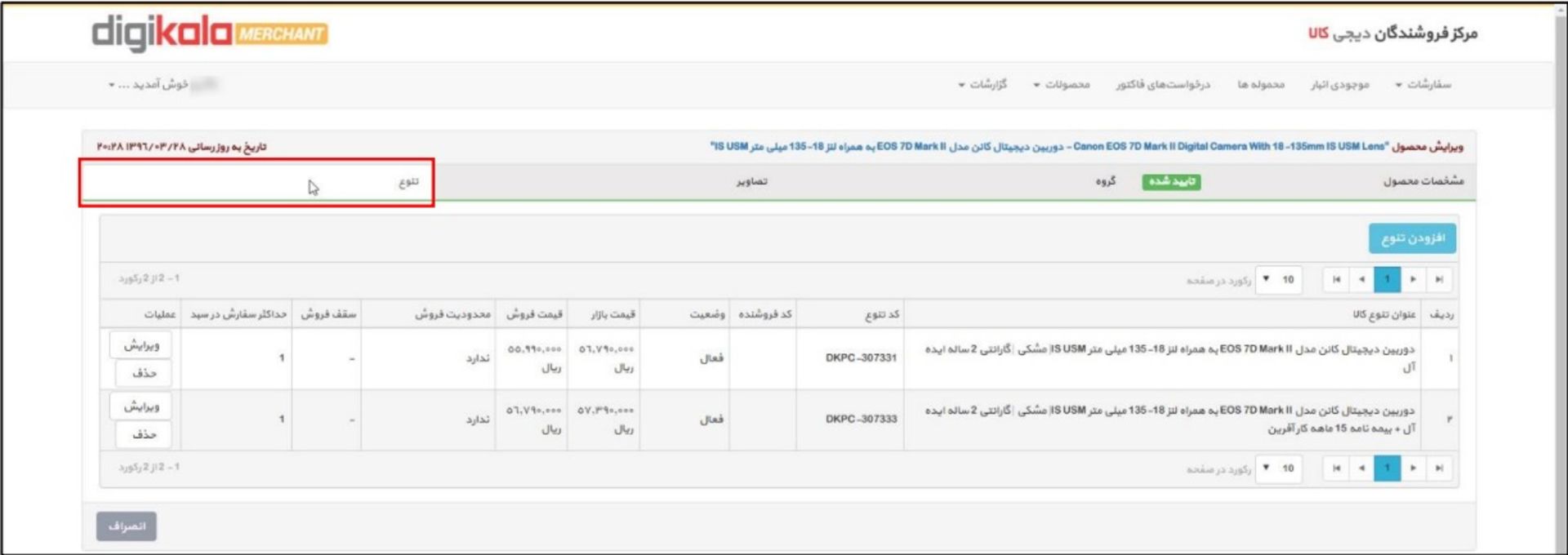The height and width of the screenshot is (555, 1568).
Task: Go to last page in top pager
Action: [x=1336, y=279]
